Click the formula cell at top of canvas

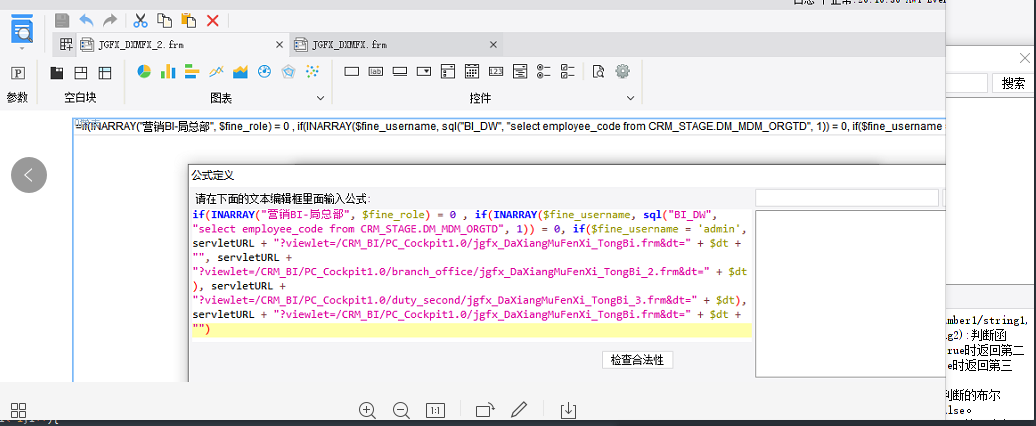[509, 126]
